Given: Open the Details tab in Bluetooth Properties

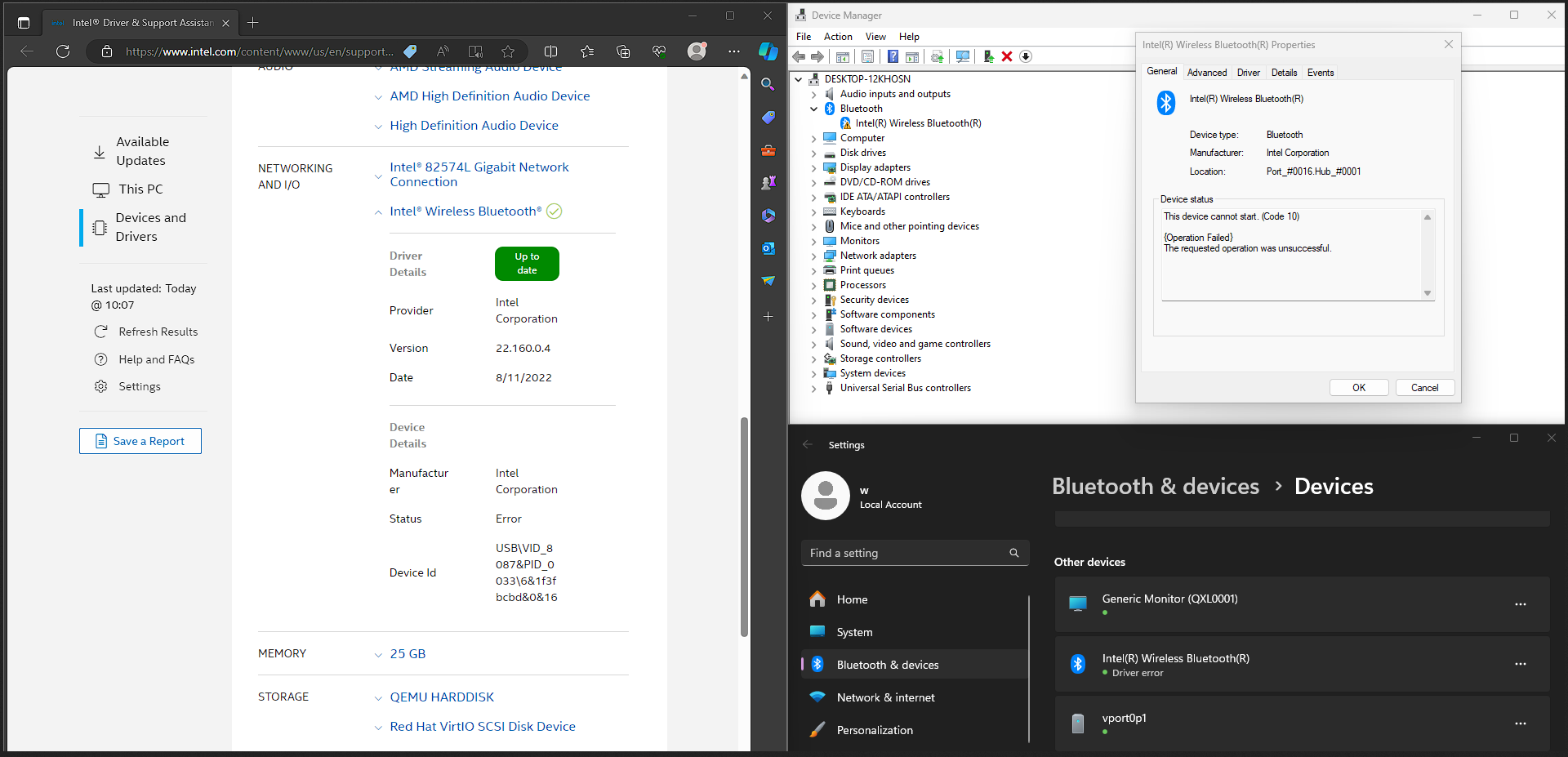Looking at the screenshot, I should (1284, 73).
